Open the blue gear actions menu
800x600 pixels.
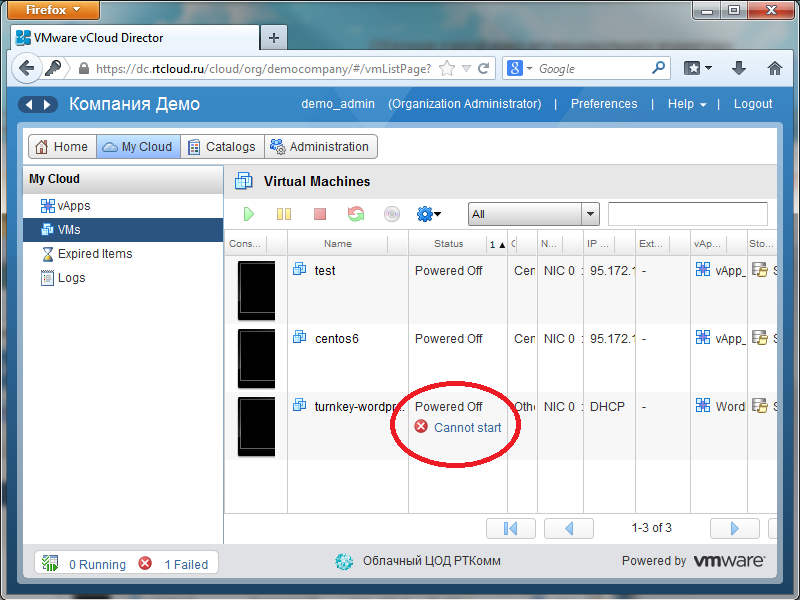click(429, 214)
